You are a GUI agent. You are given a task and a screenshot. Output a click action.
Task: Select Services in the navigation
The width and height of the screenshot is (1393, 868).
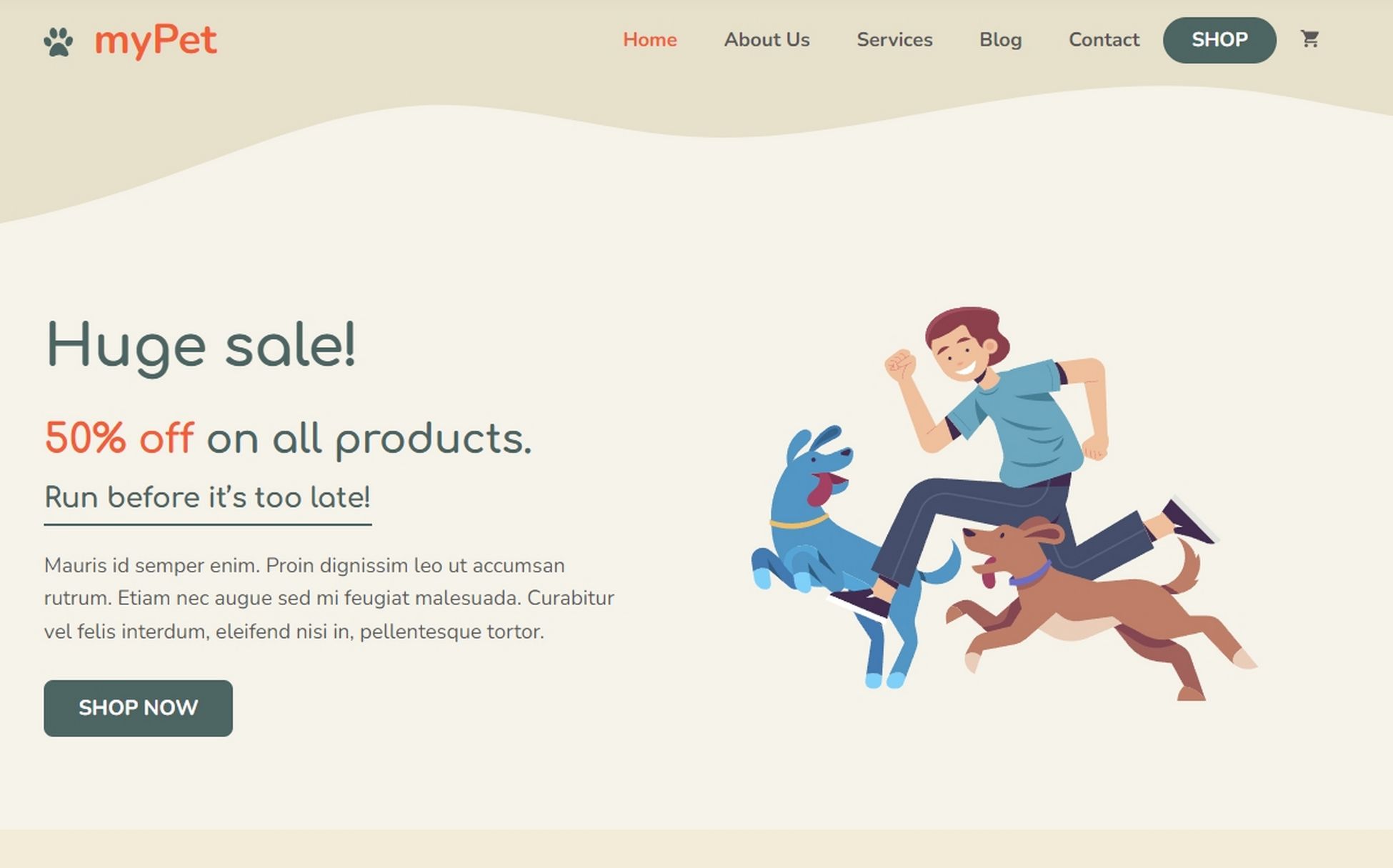[x=894, y=39]
